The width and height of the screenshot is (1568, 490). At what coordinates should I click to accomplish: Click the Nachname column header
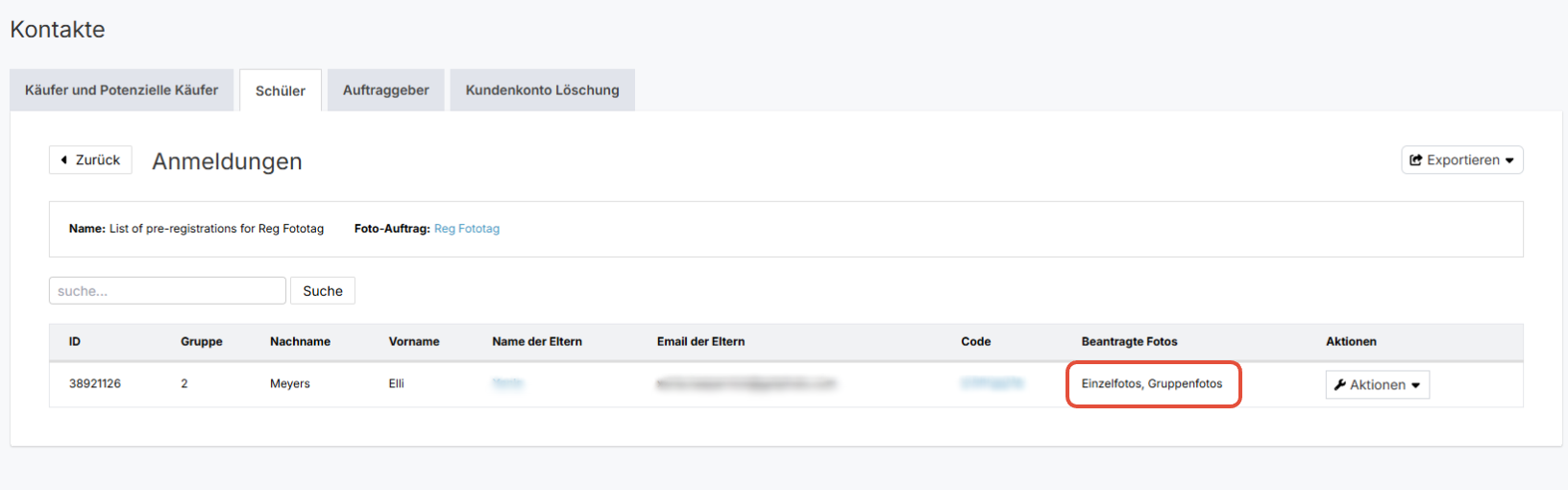click(300, 341)
